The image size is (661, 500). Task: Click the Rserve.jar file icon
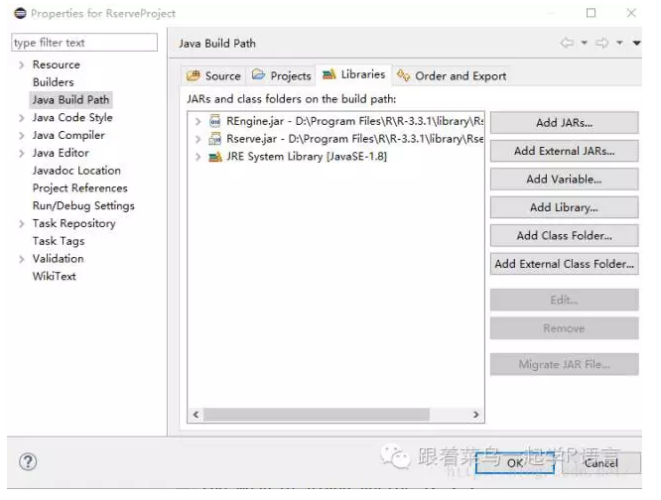click(x=215, y=139)
